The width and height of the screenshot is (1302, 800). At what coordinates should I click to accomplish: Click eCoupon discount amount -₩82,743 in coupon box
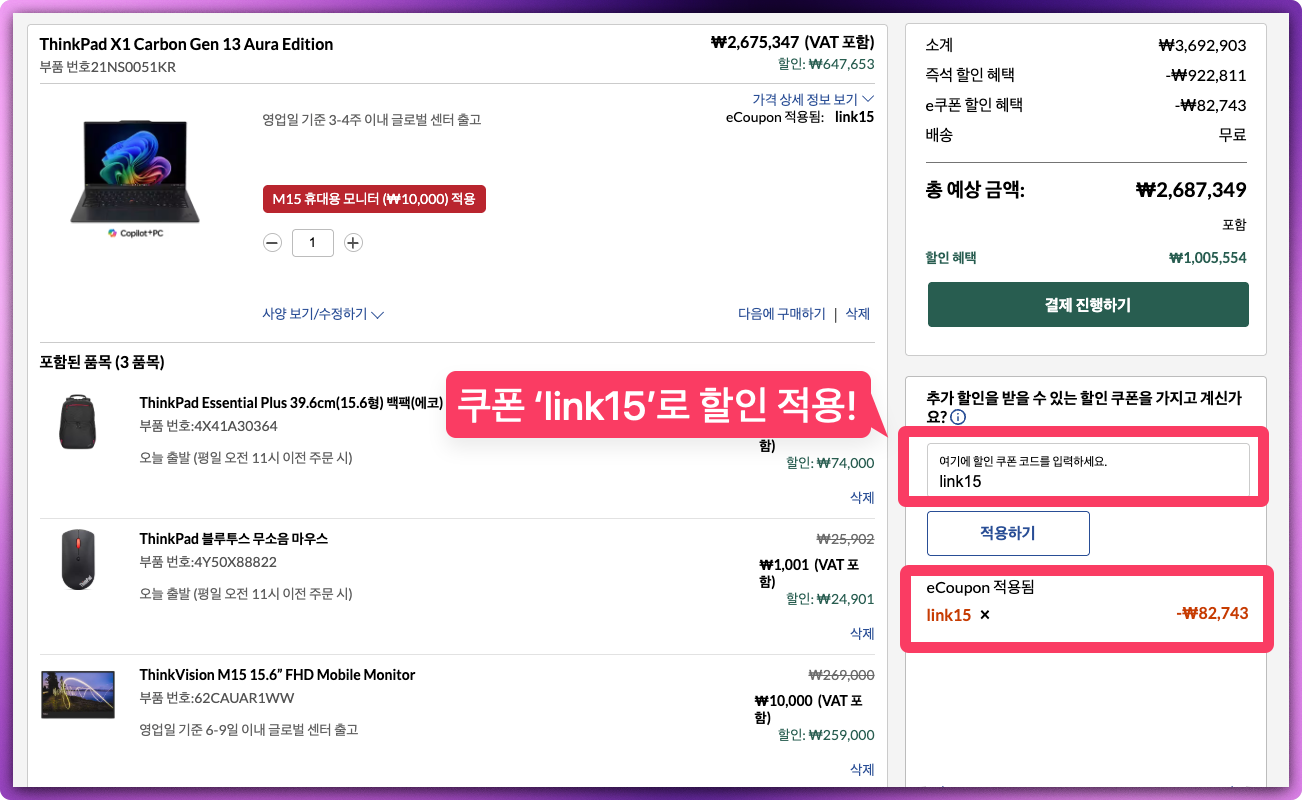coord(1212,613)
